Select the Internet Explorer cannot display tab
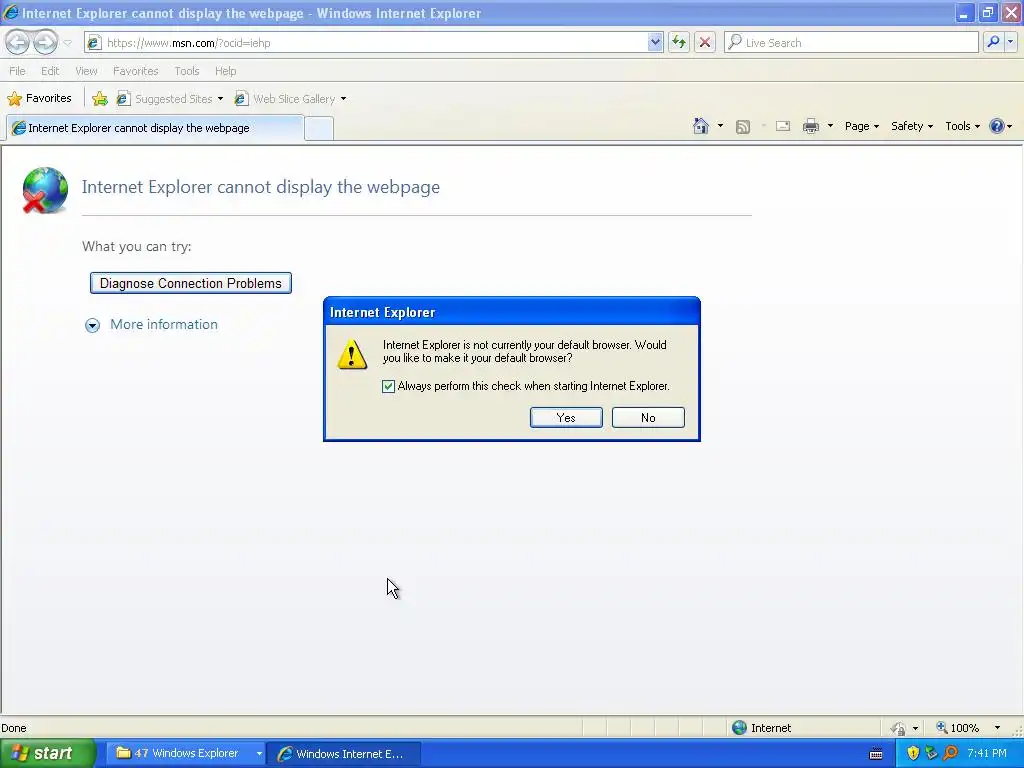The height and width of the screenshot is (768, 1024). tap(155, 128)
